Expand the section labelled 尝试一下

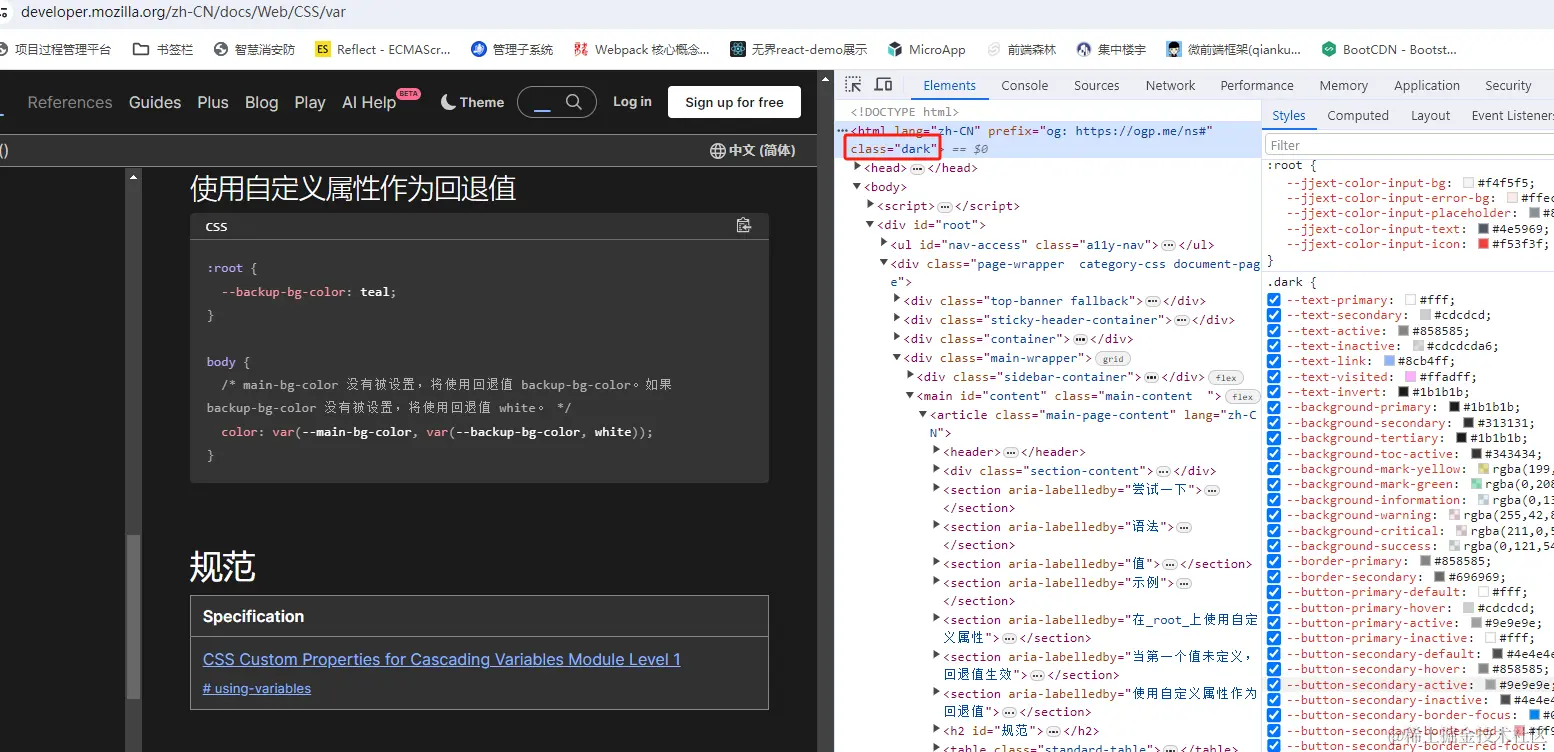pyautogui.click(x=936, y=489)
